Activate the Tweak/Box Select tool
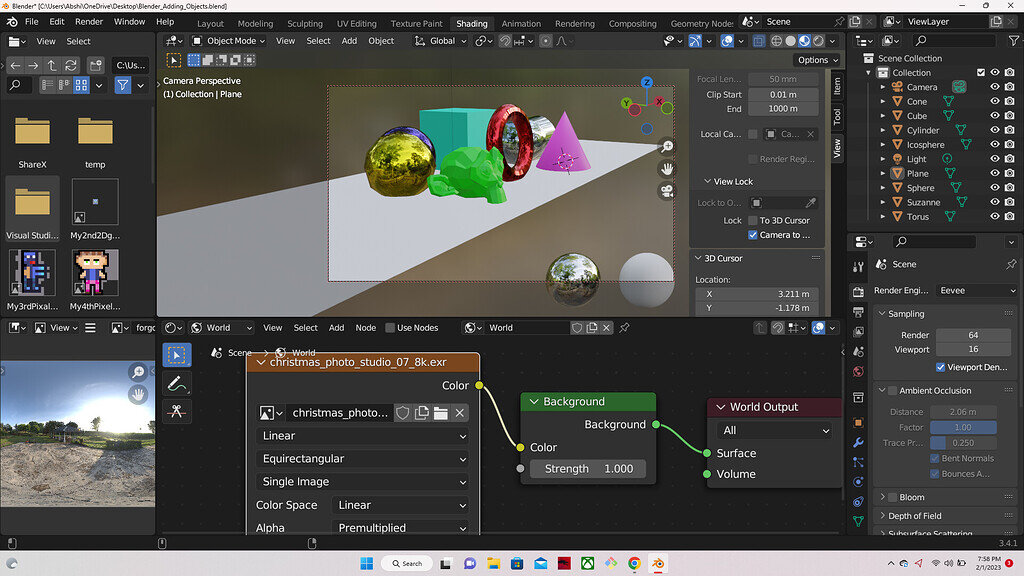The height and width of the screenshot is (576, 1024). pos(175,355)
